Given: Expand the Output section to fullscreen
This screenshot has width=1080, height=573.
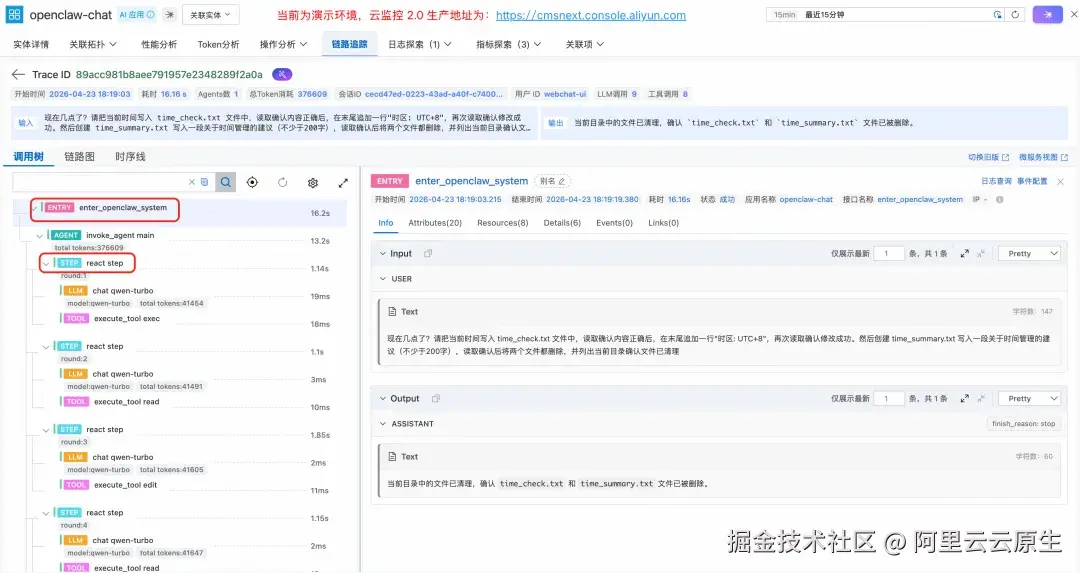Looking at the screenshot, I should click(x=964, y=399).
